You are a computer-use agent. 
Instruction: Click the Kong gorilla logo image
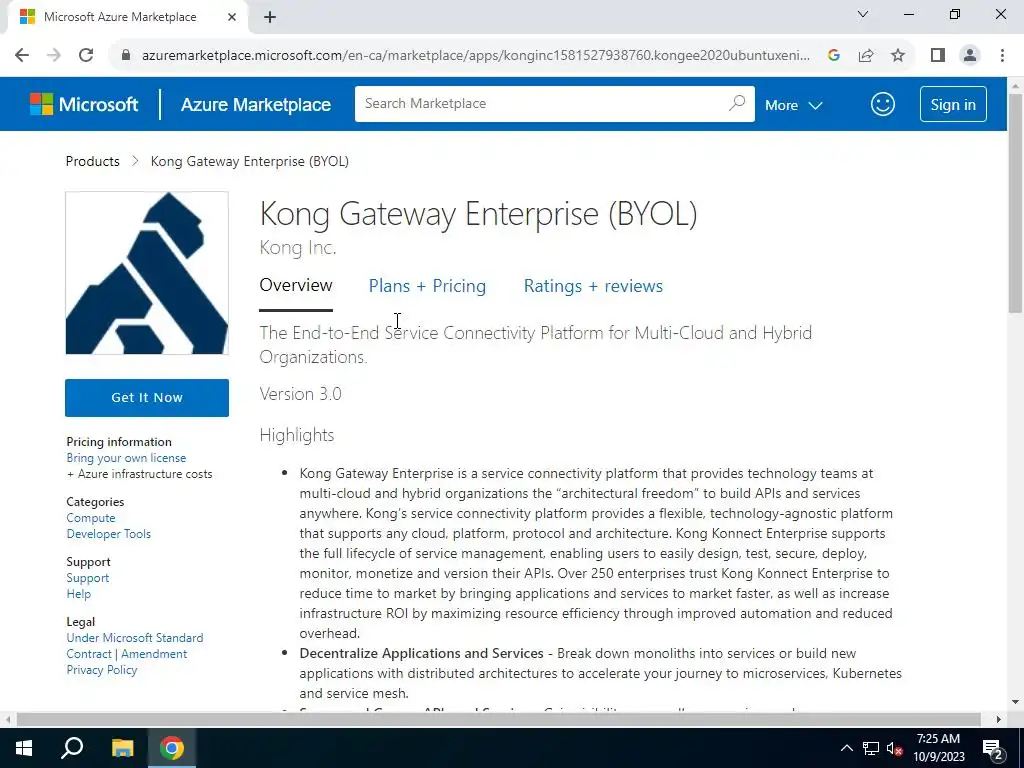click(x=147, y=273)
